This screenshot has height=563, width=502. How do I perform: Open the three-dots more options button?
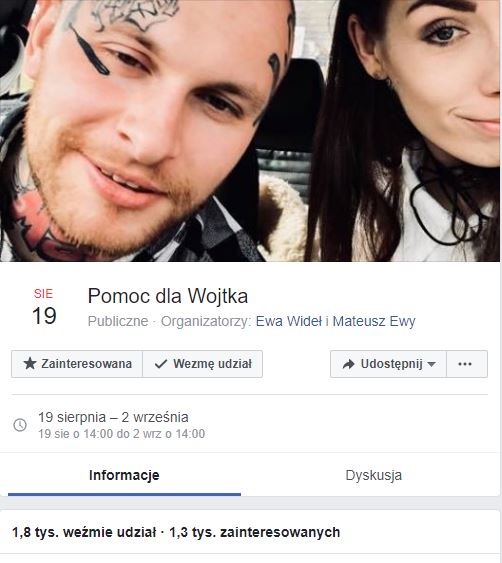pyautogui.click(x=467, y=364)
